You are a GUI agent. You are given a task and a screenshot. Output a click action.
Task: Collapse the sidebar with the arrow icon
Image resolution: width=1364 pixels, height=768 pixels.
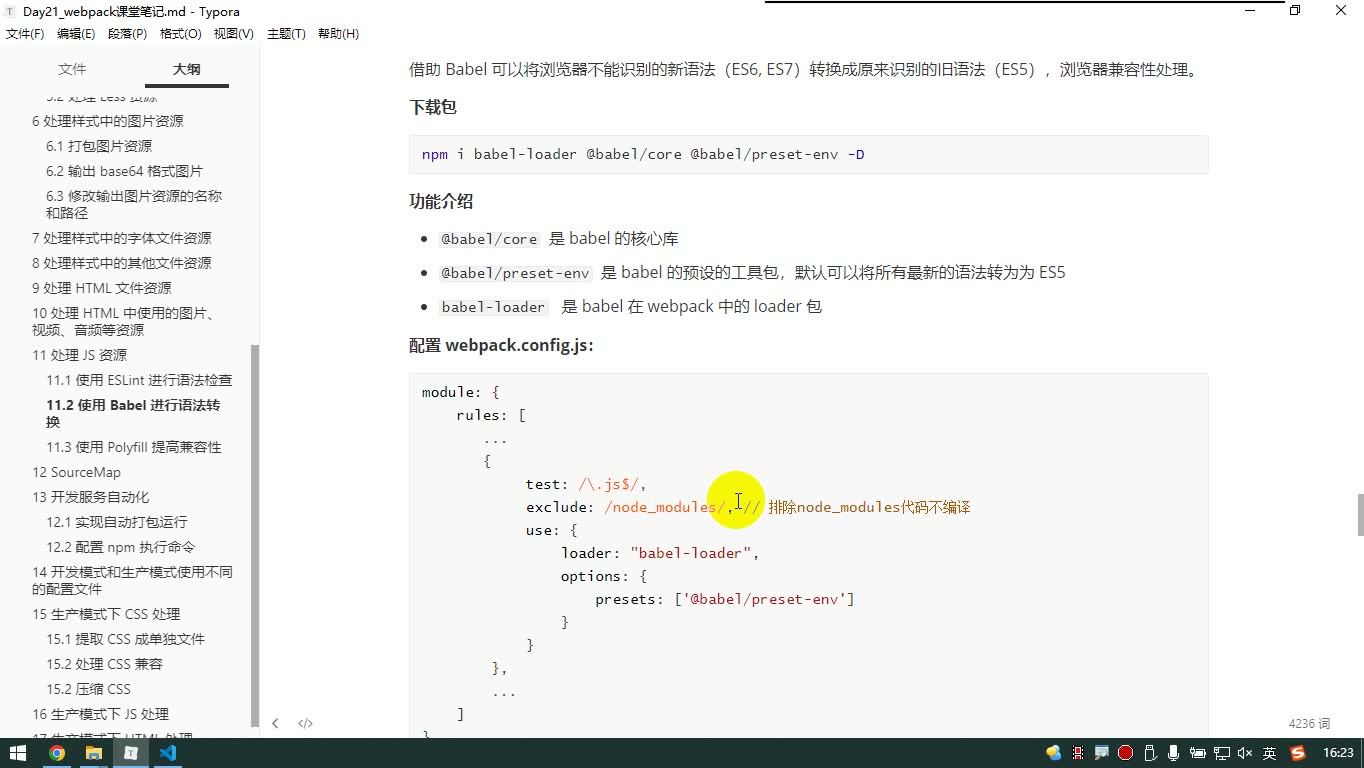tap(275, 723)
